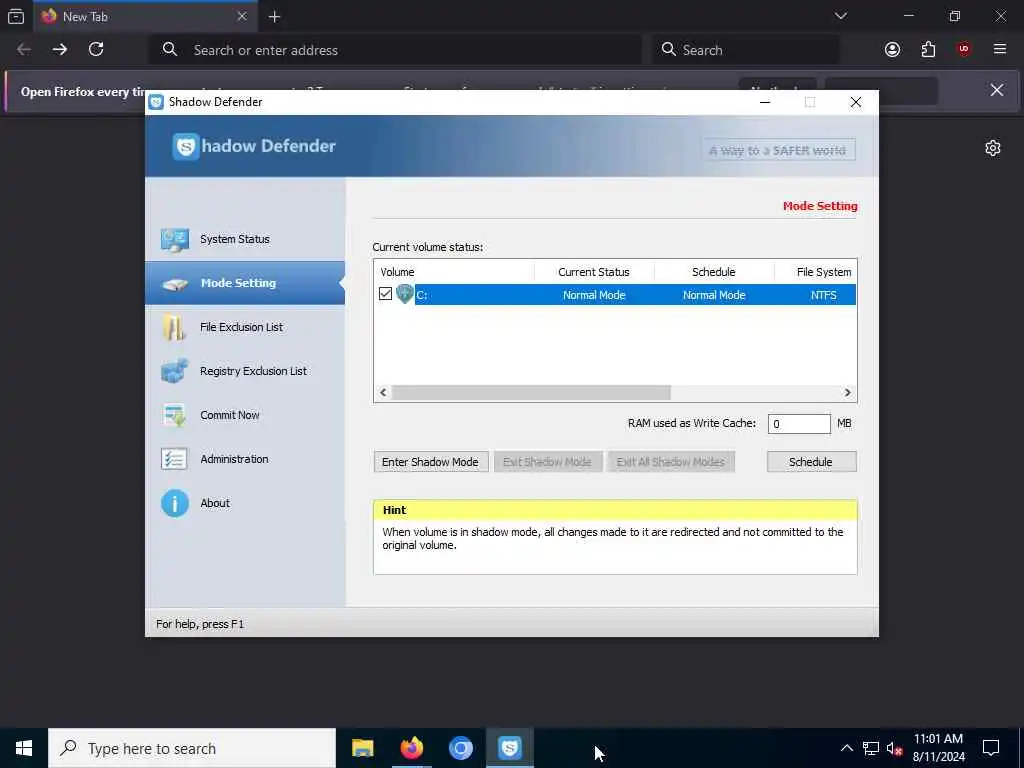Open the Windows notification center
The width and height of the screenshot is (1024, 768).
pyautogui.click(x=991, y=748)
